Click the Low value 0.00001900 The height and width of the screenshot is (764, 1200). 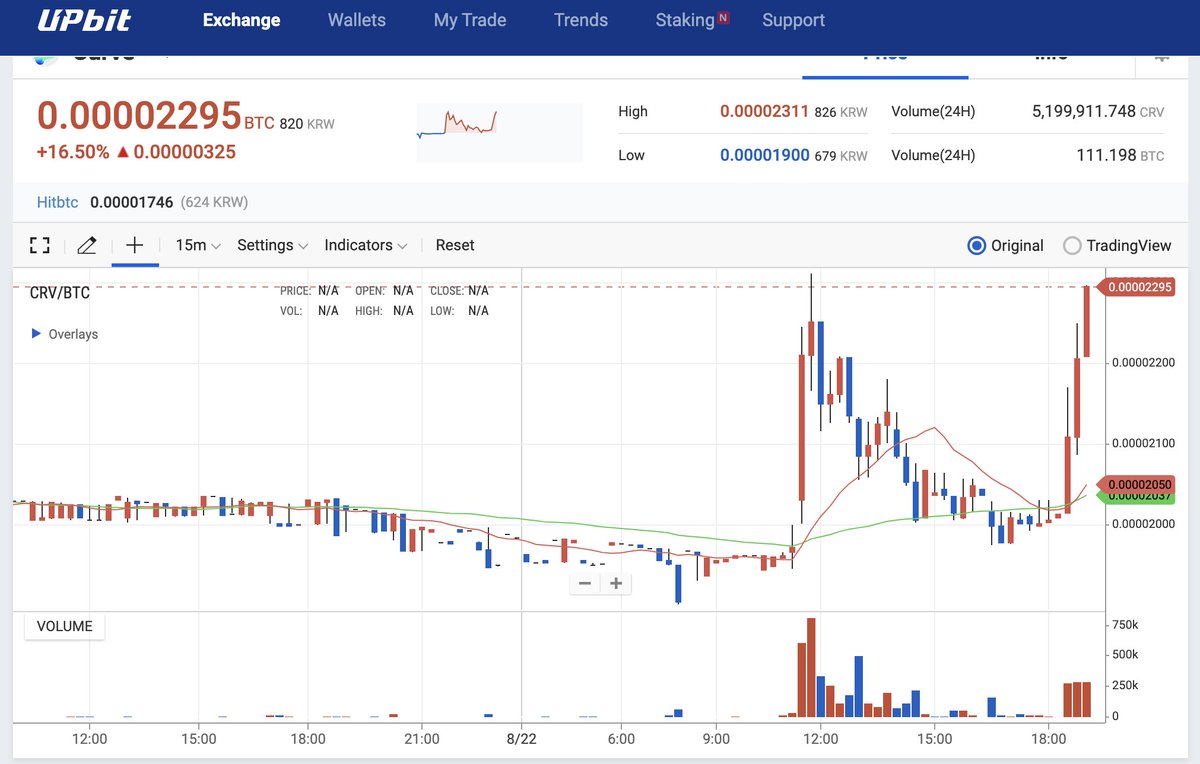(x=764, y=155)
